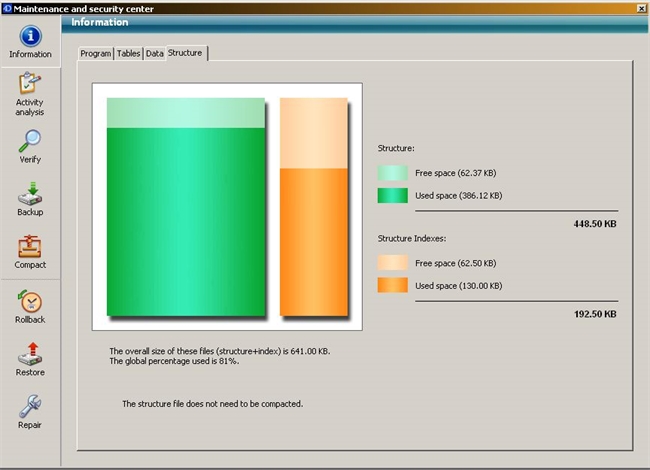Viewport: 650px width, 470px height.
Task: Select the Restore tool icon
Action: coord(30,353)
